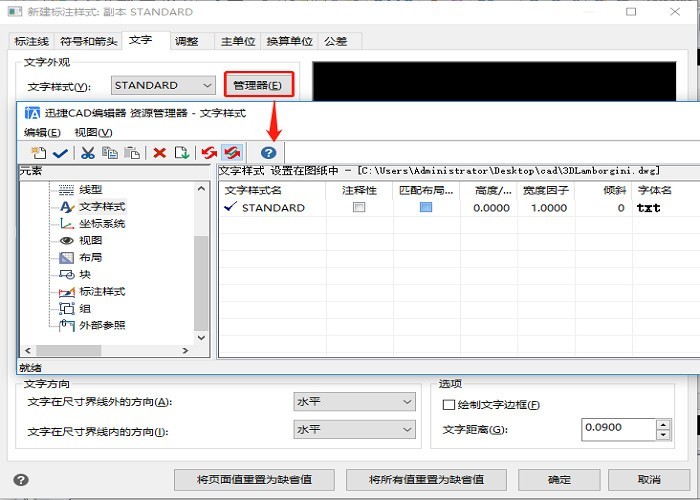Image resolution: width=700 pixels, height=500 pixels.
Task: Click the Cut scissors icon
Action: click(88, 153)
